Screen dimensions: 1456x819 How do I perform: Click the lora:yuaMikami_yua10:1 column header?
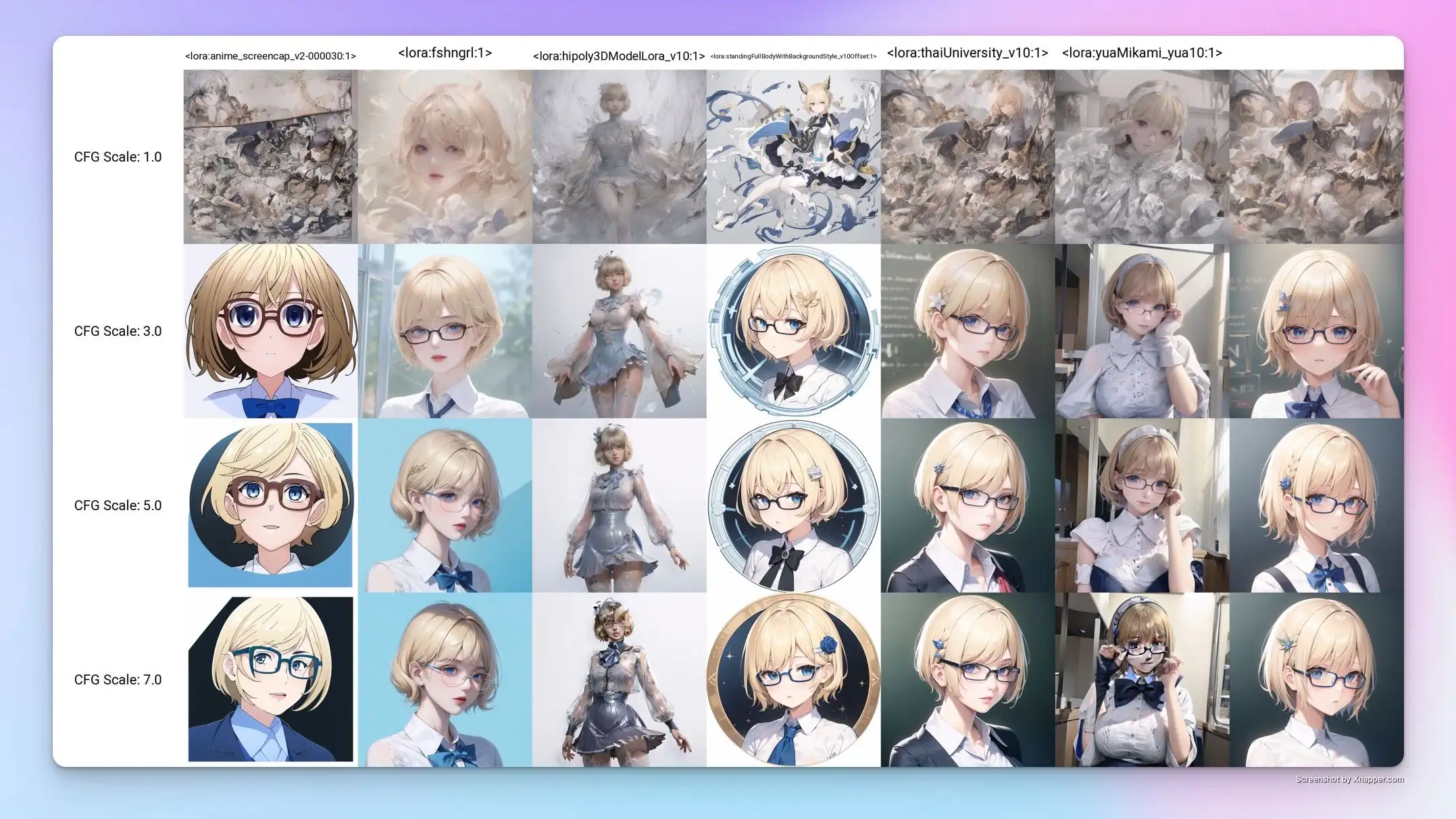click(1142, 53)
